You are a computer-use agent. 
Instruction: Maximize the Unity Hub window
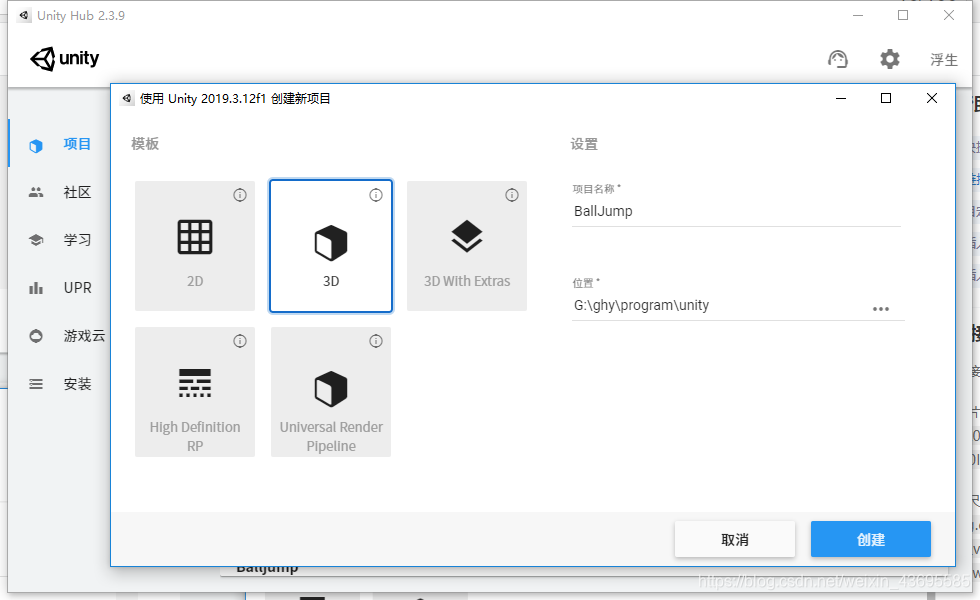[902, 16]
